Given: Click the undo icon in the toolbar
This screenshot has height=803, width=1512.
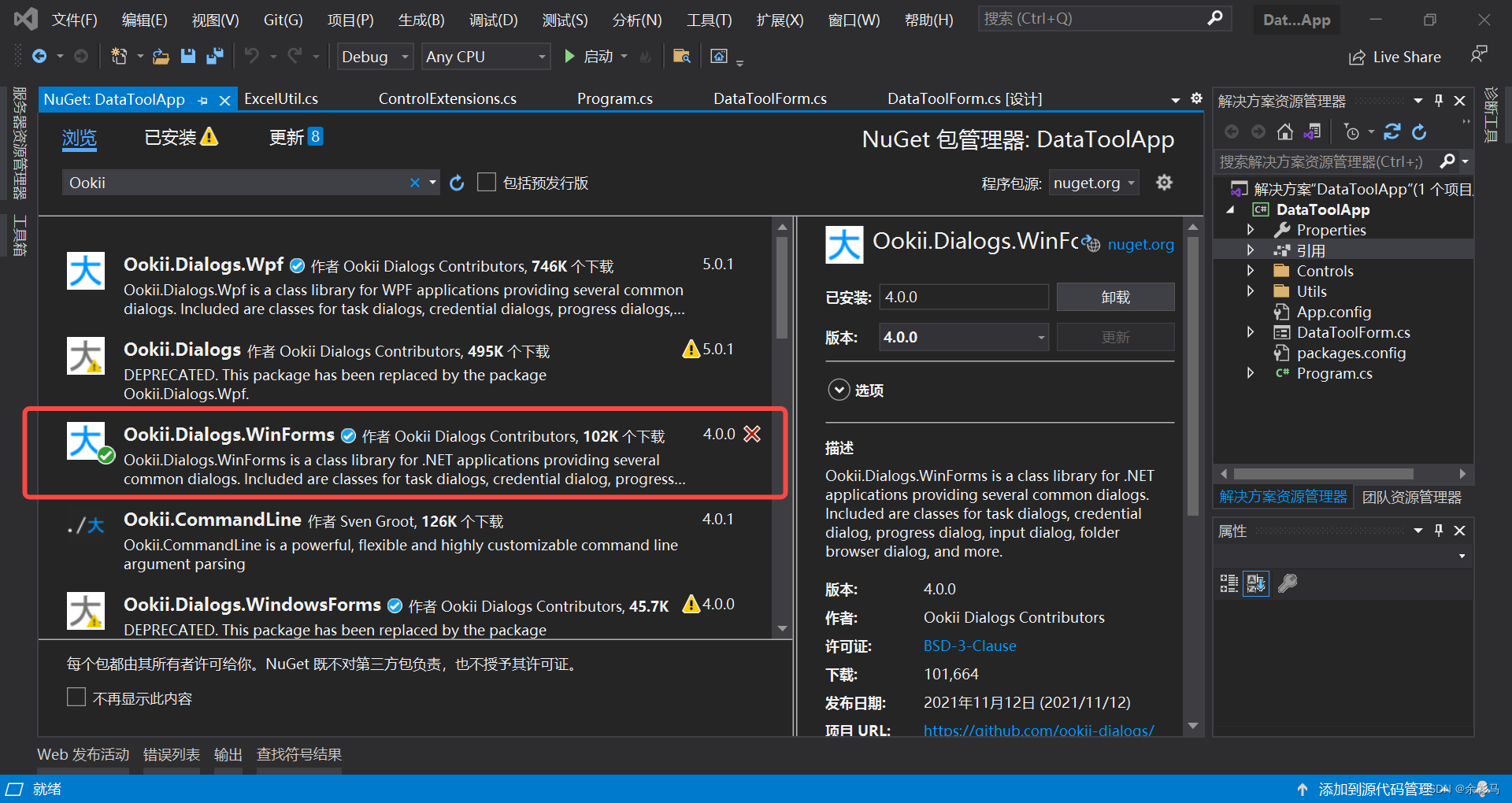Looking at the screenshot, I should pyautogui.click(x=250, y=56).
